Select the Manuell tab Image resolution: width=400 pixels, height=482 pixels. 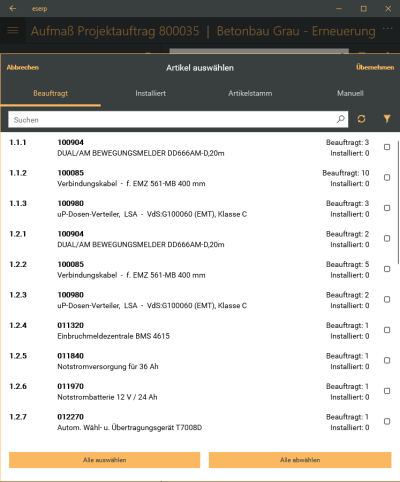350,93
